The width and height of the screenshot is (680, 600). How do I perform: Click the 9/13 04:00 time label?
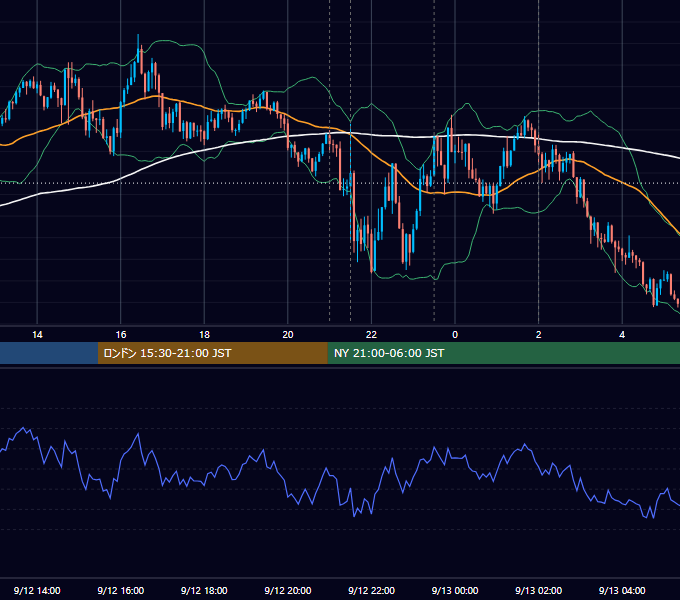[622, 590]
